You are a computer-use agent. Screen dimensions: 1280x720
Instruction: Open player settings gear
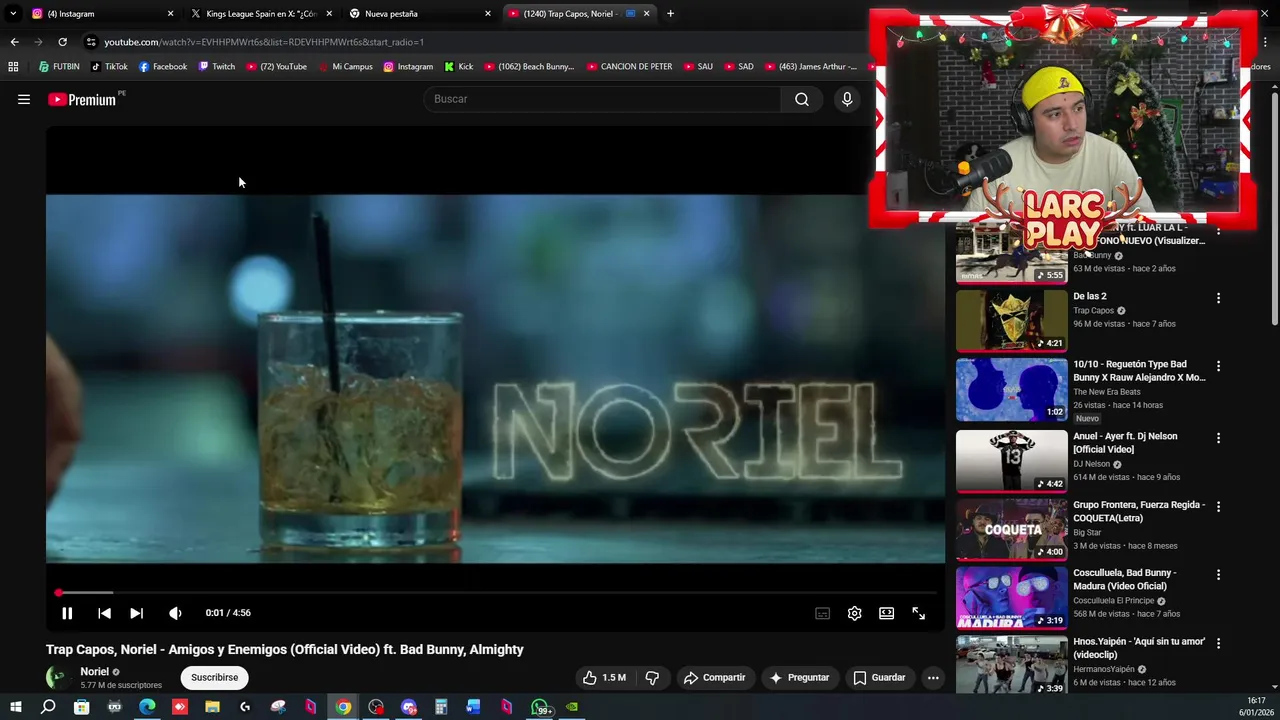854,613
